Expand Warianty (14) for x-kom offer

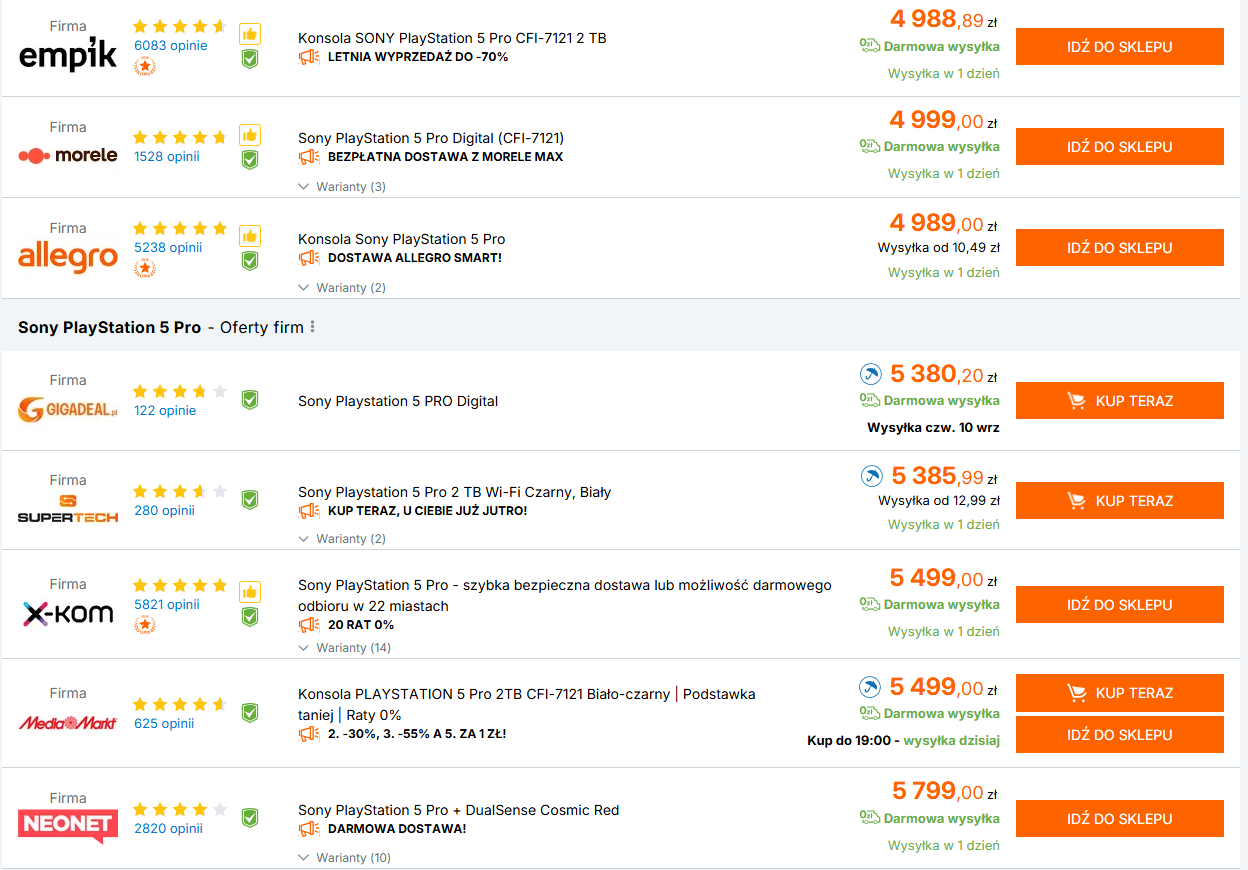click(x=345, y=648)
